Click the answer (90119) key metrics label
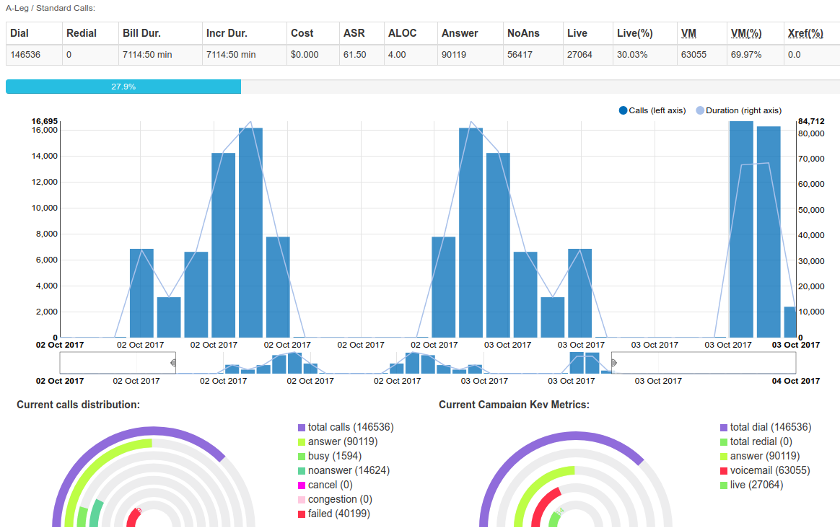 tap(765, 456)
